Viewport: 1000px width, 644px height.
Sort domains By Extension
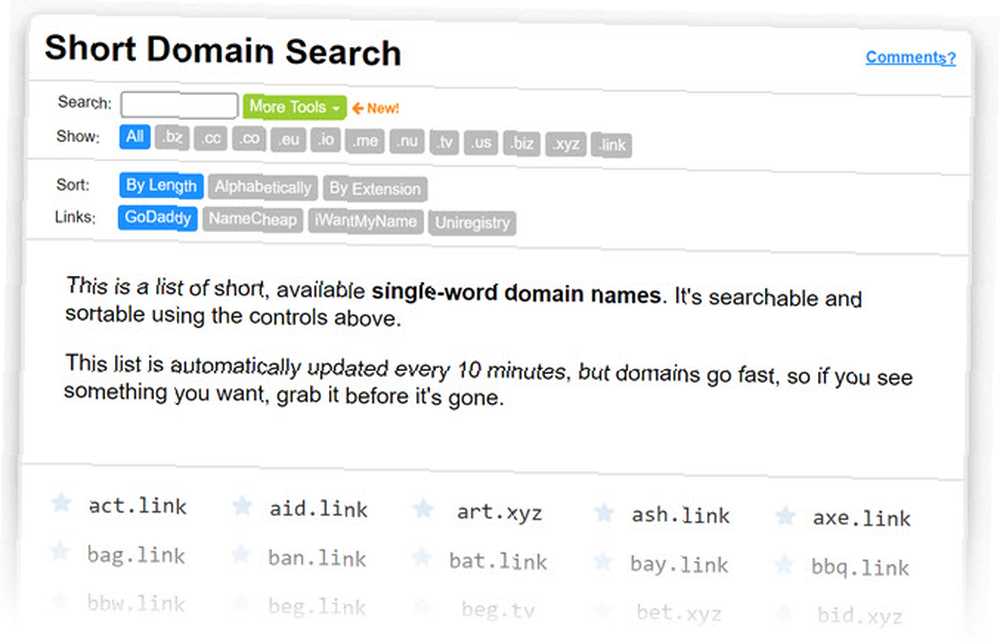[x=375, y=189]
